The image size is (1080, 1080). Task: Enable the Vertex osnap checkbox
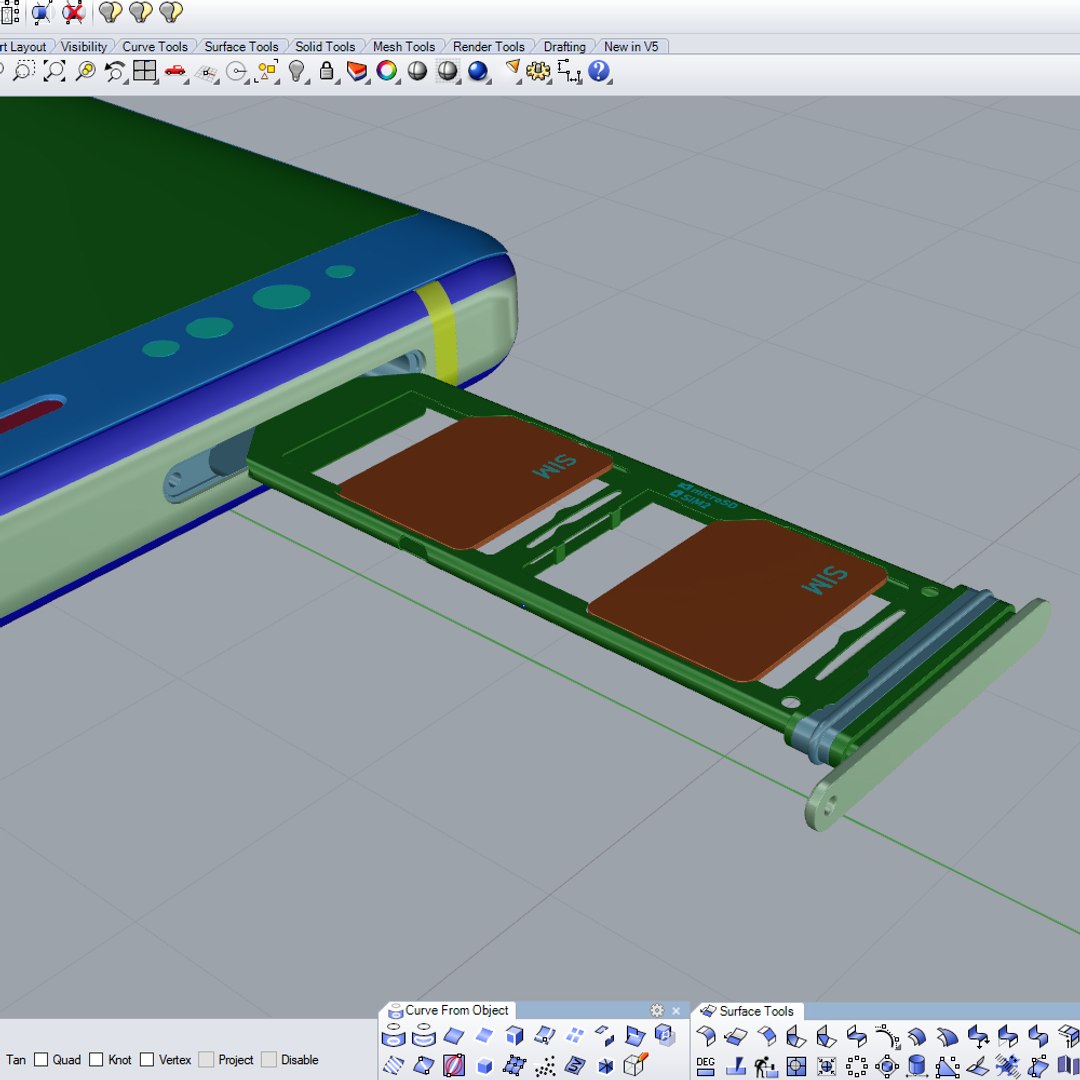(147, 1059)
